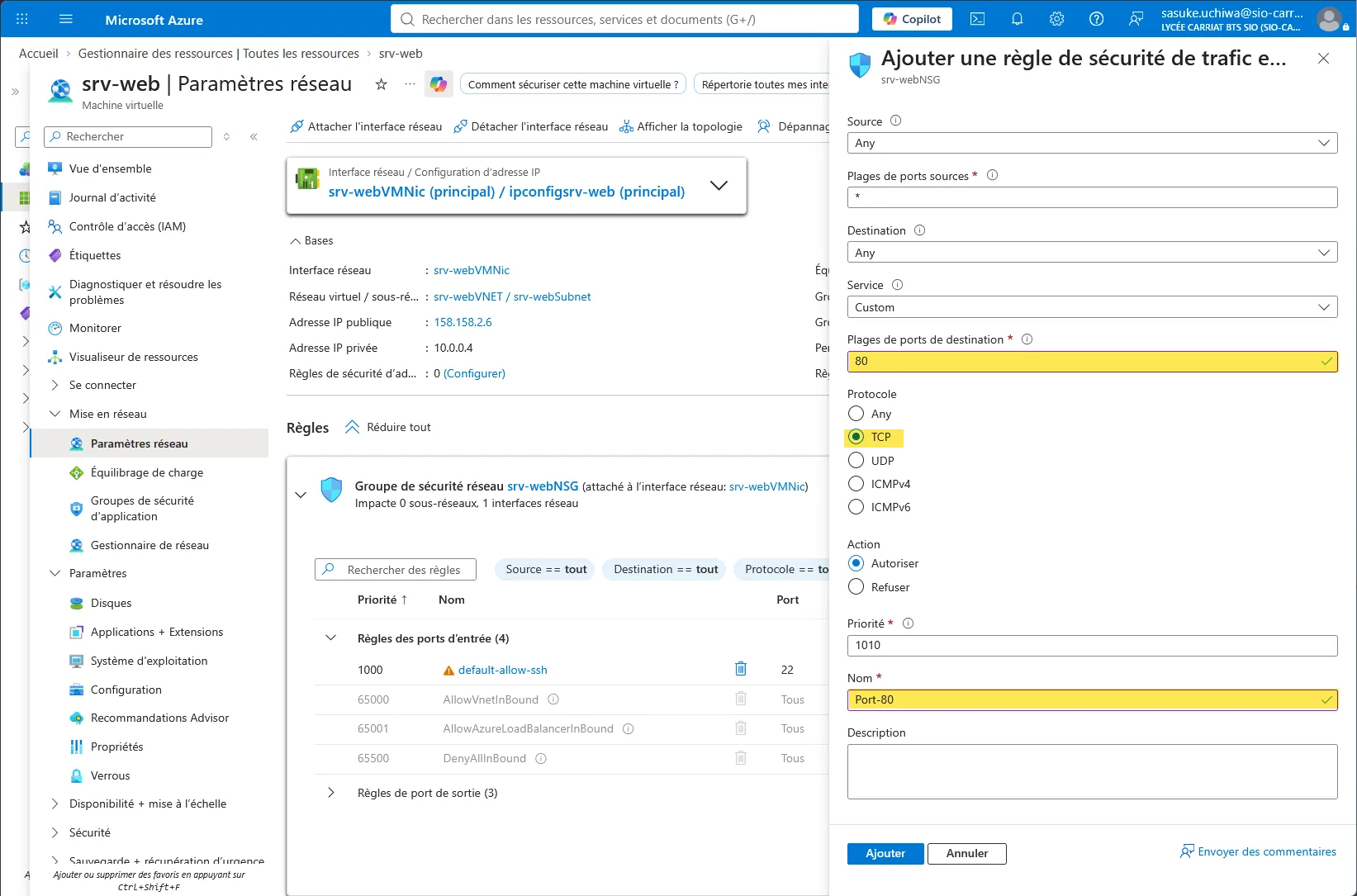Close the add security rule panel
This screenshot has height=896, width=1357.
point(1323,59)
